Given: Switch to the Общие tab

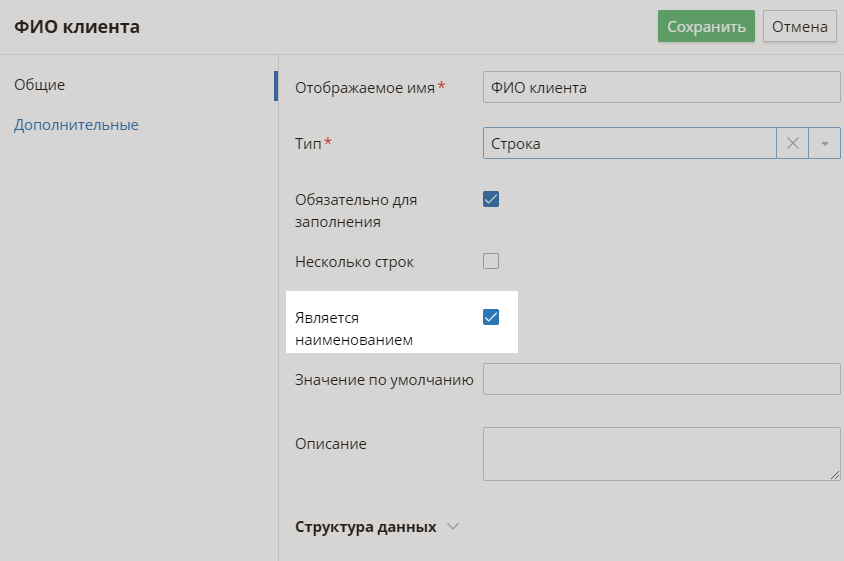Looking at the screenshot, I should tap(40, 85).
